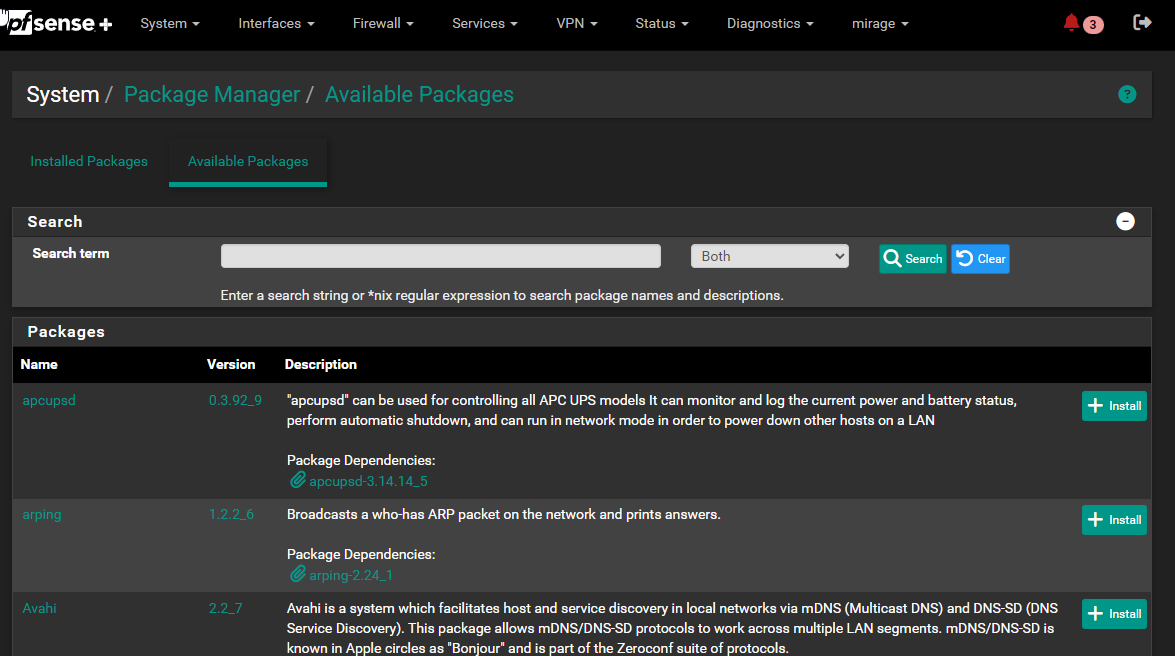The image size is (1175, 656).
Task: Install the arping package
Action: click(x=1114, y=520)
